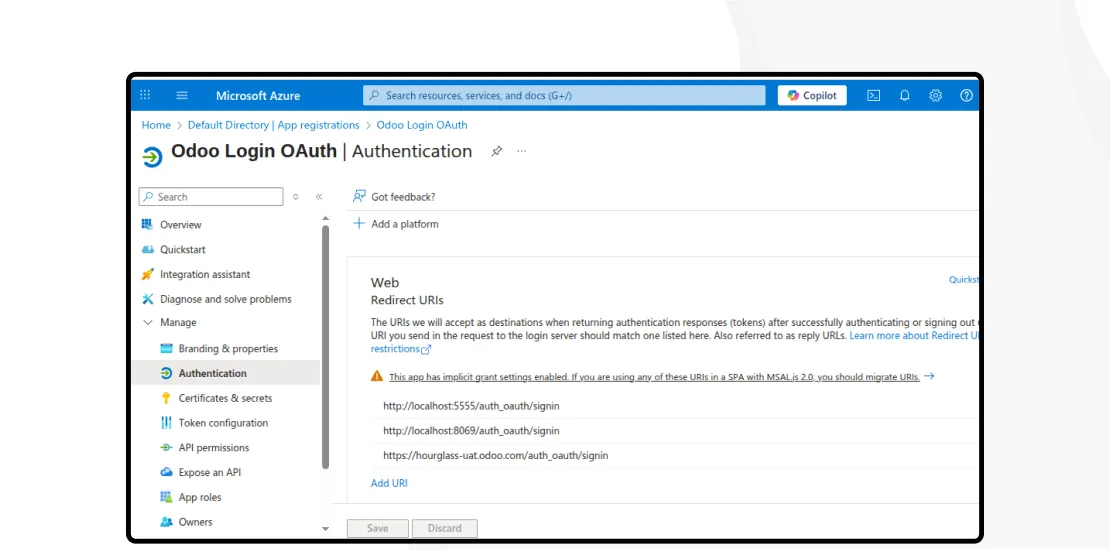Open the Default Directory App registrations breadcrumb
The width and height of the screenshot is (1110, 550).
click(273, 125)
